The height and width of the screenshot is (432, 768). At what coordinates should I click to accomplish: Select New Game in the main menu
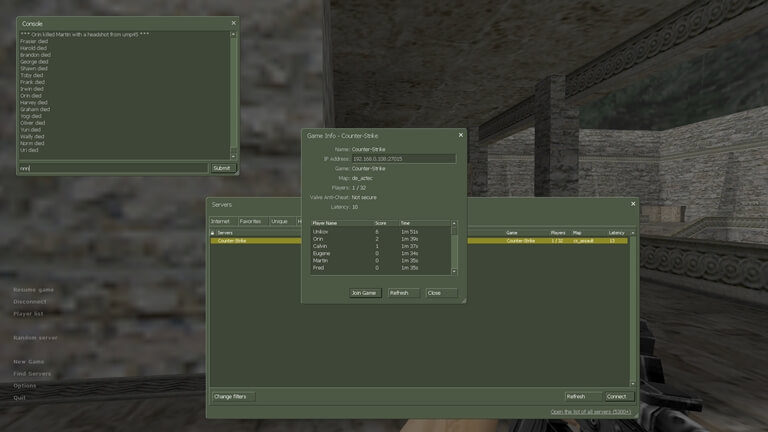28,361
